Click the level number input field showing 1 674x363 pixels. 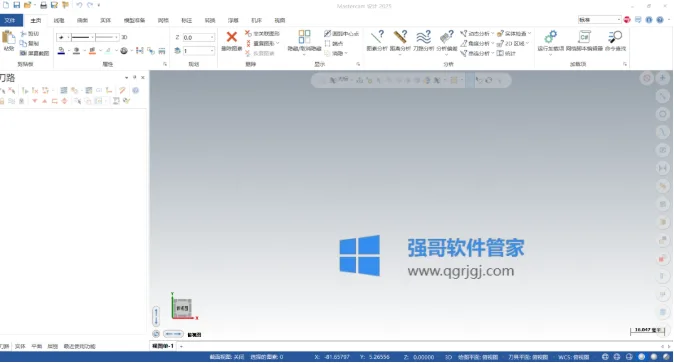(196, 51)
